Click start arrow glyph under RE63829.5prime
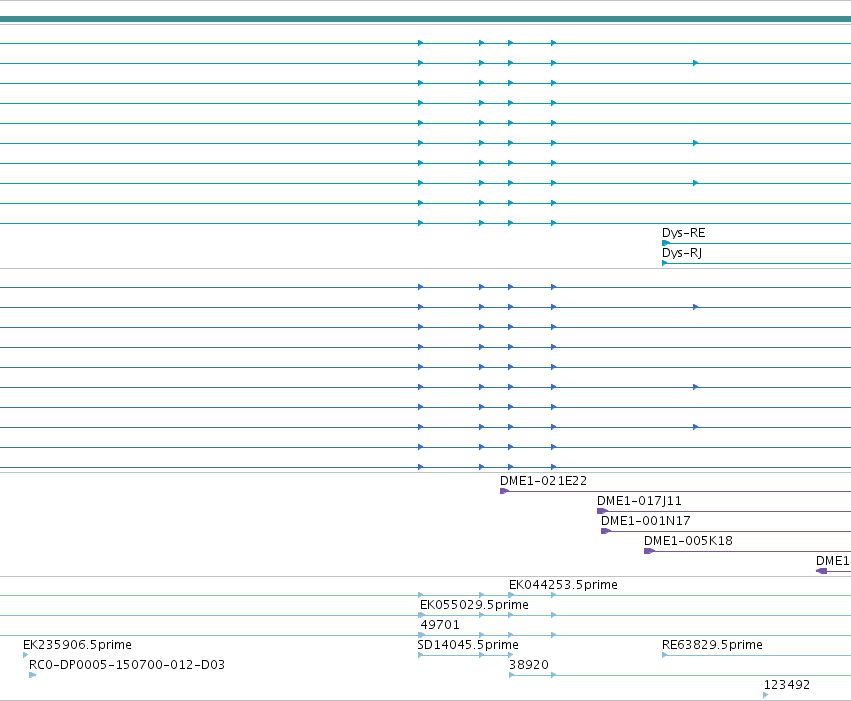The height and width of the screenshot is (701, 851). pos(665,655)
